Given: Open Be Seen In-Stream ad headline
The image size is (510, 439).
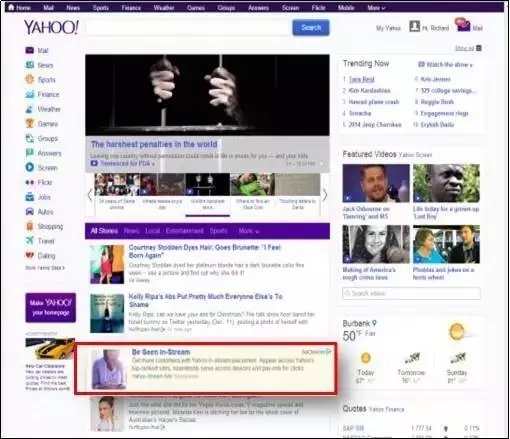Looking at the screenshot, I should tap(161, 352).
